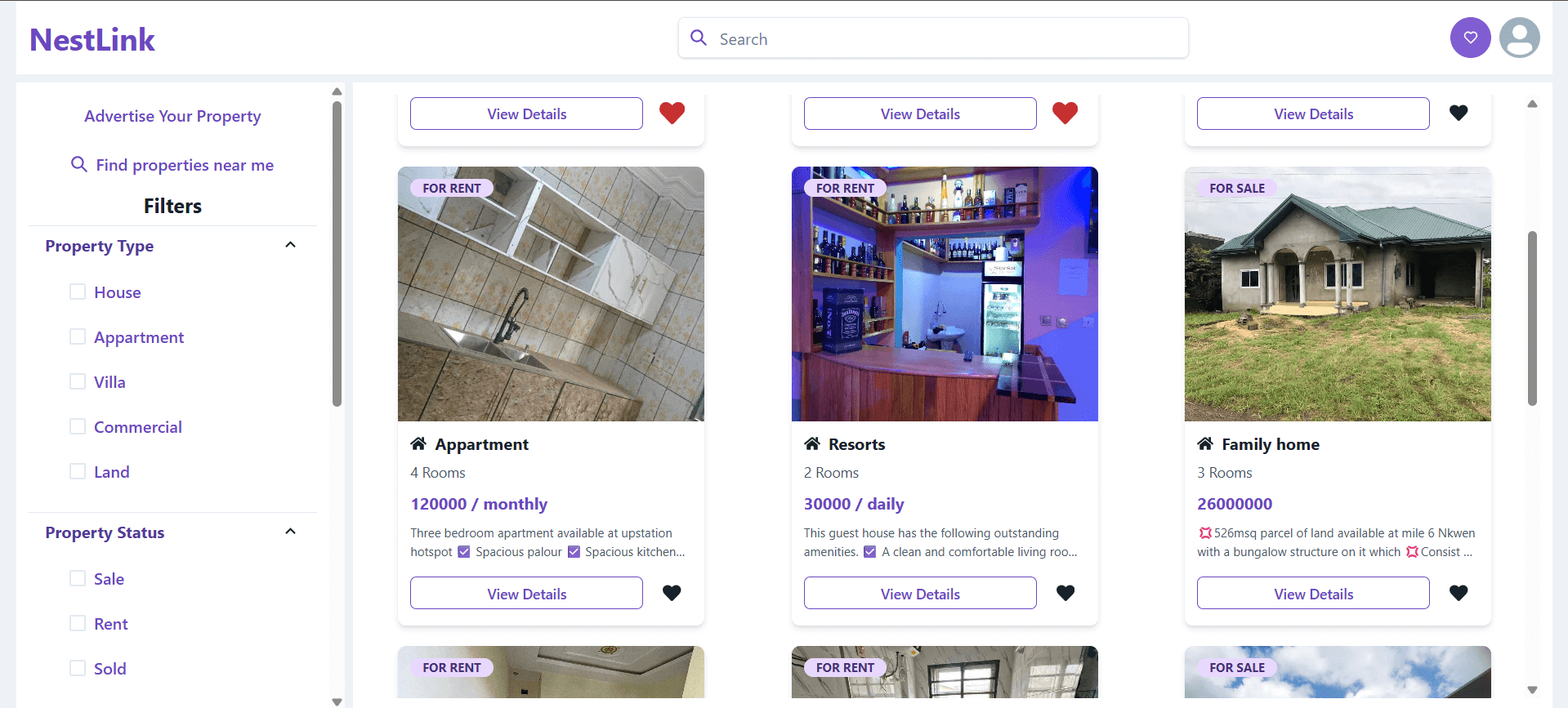Click black heart in top-right card
The height and width of the screenshot is (708, 1568).
click(x=1459, y=113)
